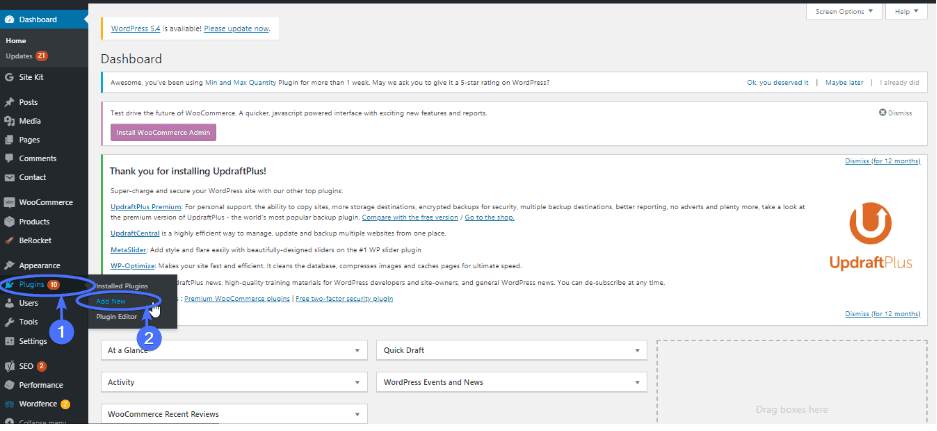Open the UpdraftPlus Premium link
The width and height of the screenshot is (937, 431).
[146, 206]
